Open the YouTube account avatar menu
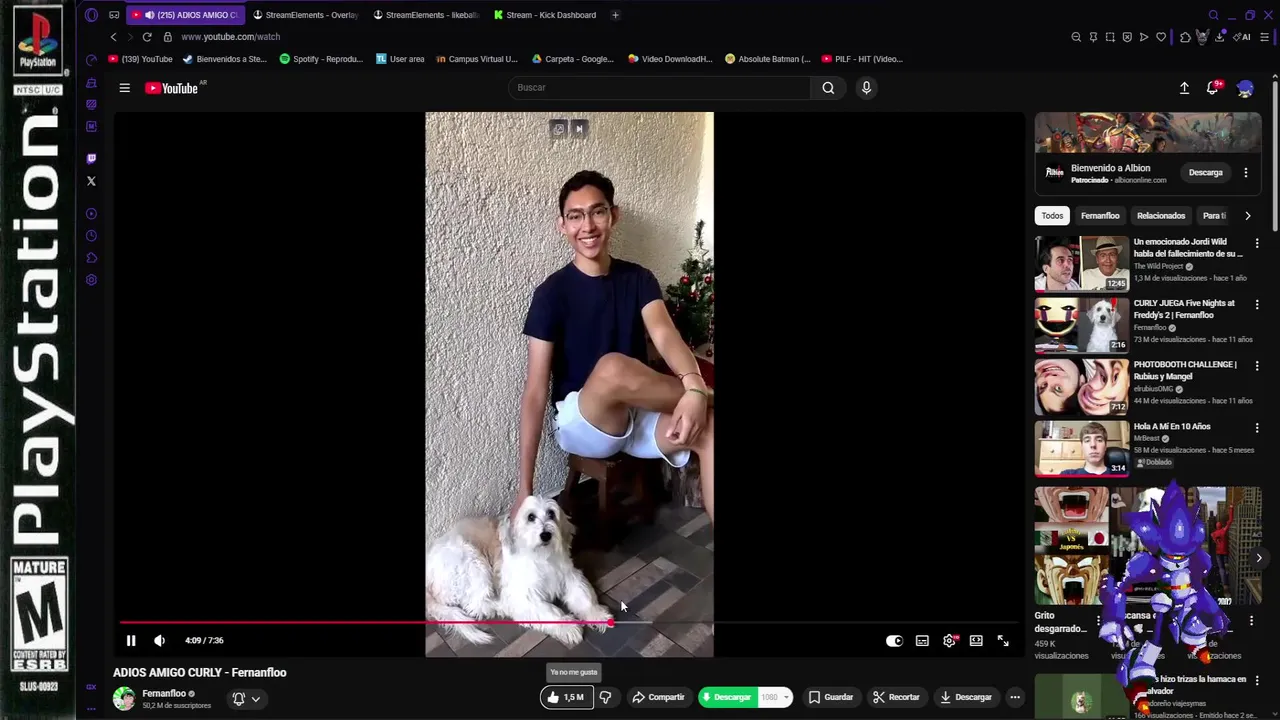Viewport: 1280px width, 720px height. coord(1245,88)
